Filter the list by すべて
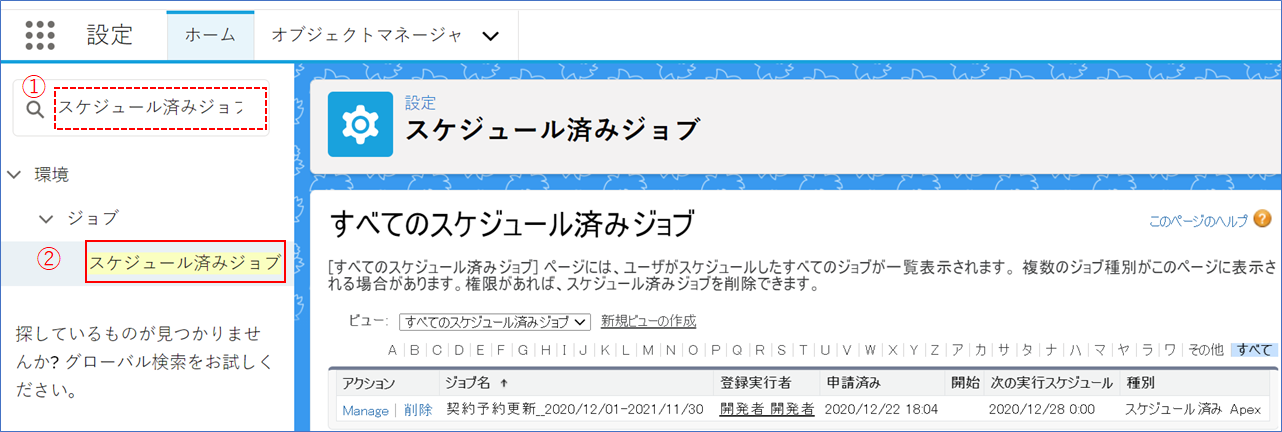 1254,350
